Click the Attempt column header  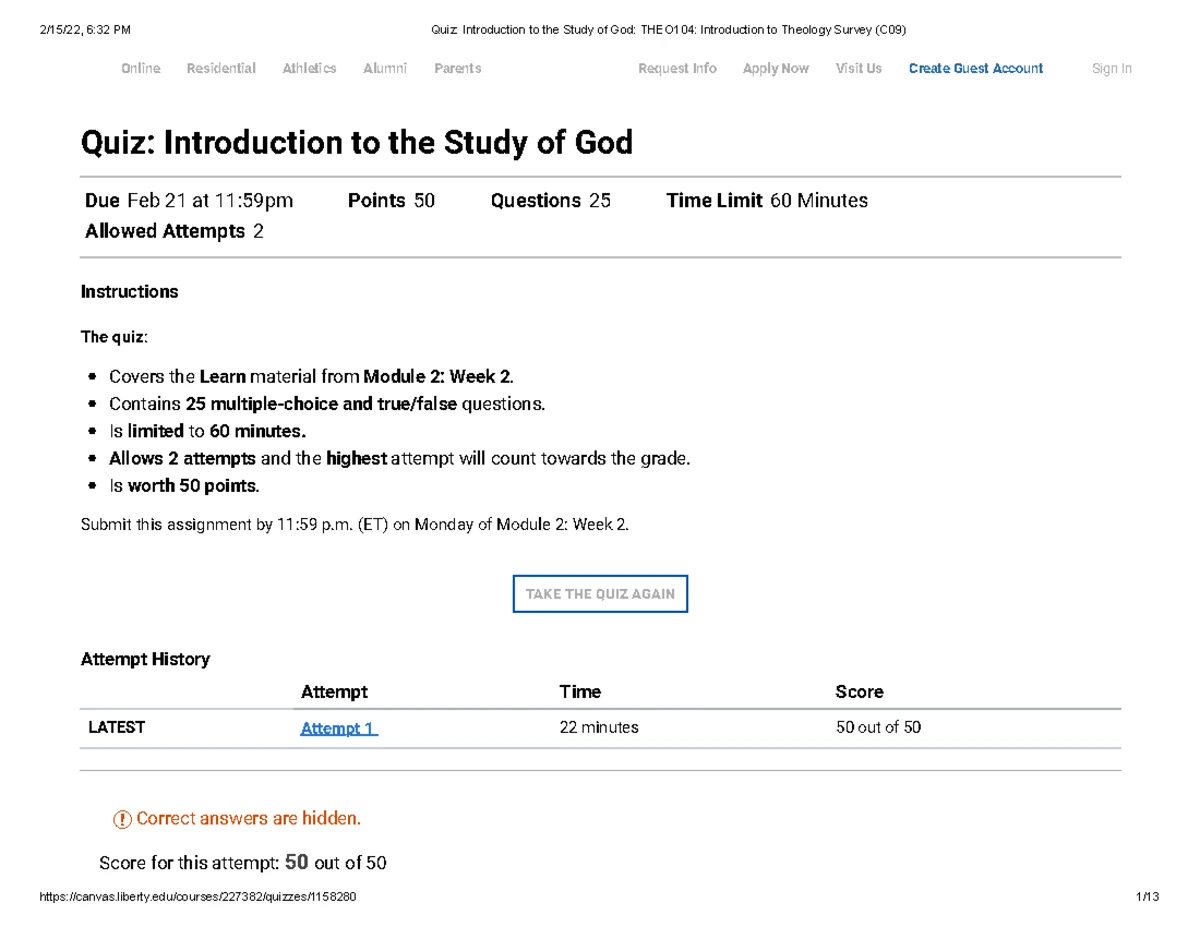(x=335, y=691)
